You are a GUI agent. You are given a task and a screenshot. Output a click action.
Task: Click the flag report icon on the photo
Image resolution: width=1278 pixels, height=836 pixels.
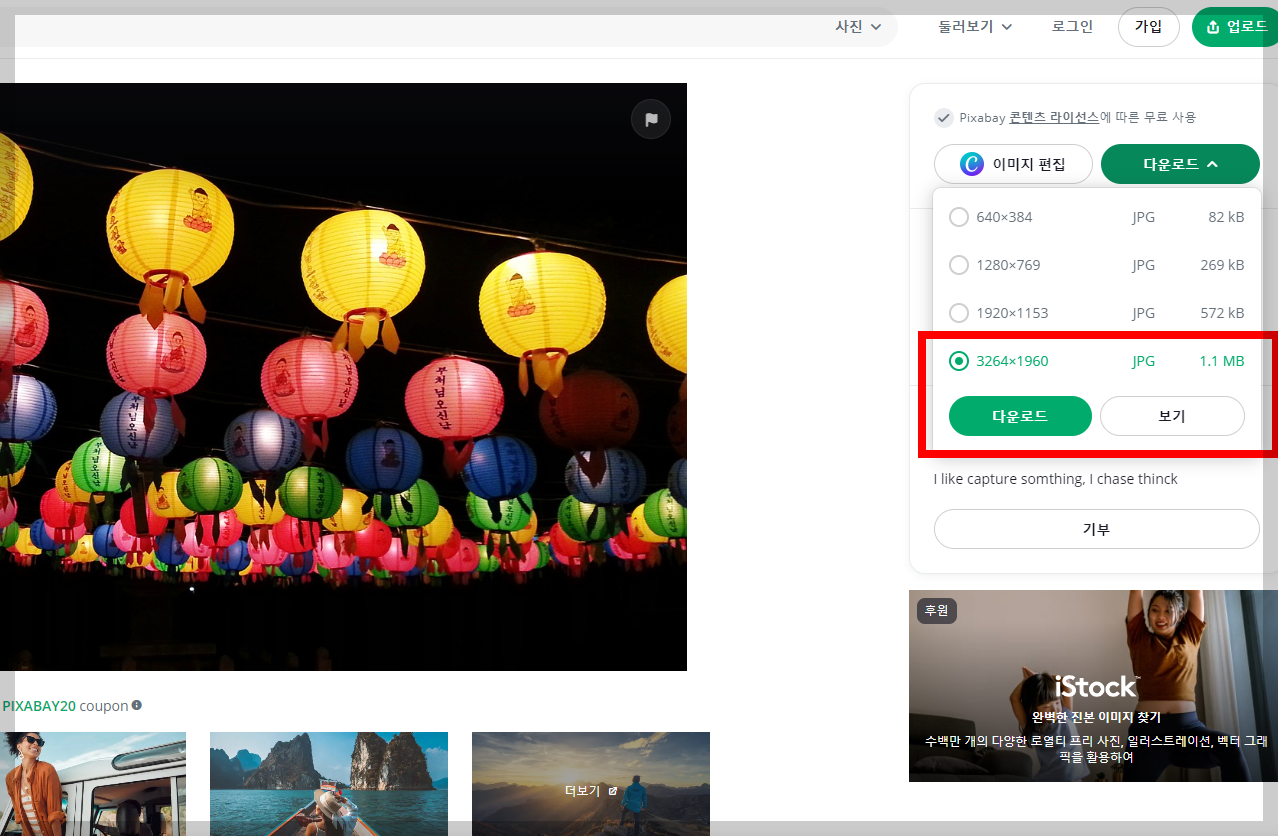(651, 119)
